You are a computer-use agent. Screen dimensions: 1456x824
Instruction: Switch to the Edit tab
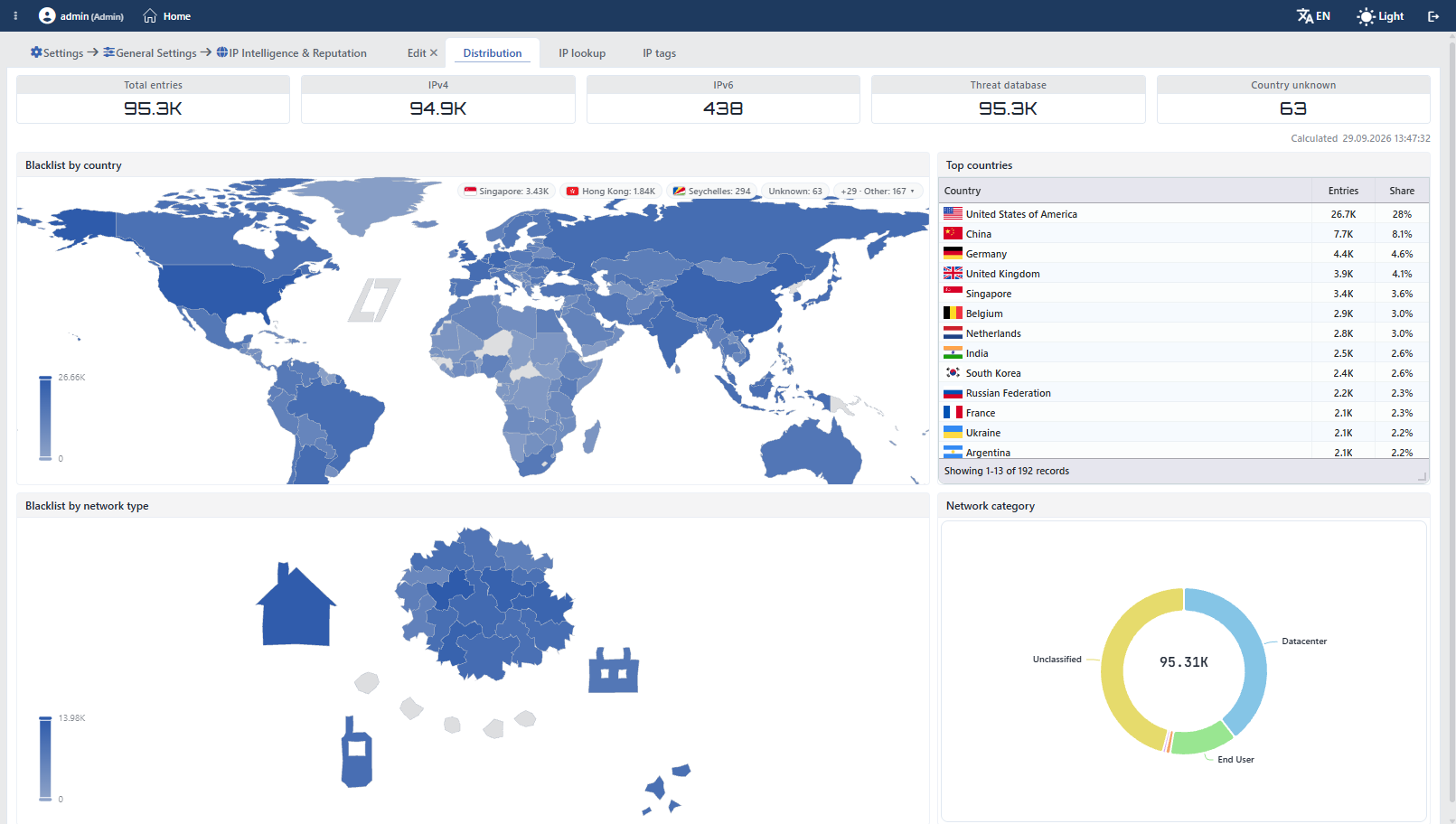tap(417, 53)
